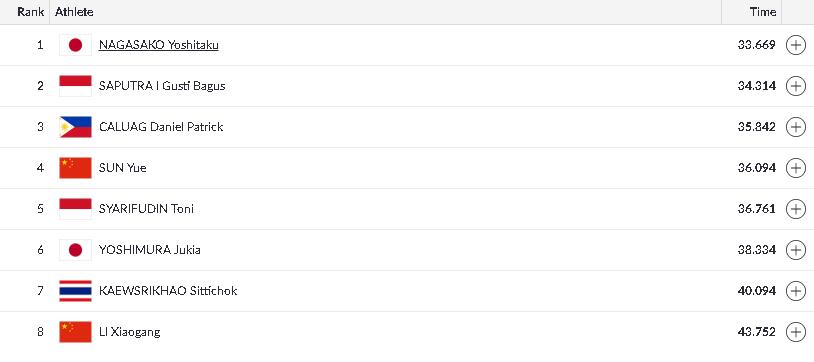Click plus icon for SYARIFUDIN Toni

796,209
